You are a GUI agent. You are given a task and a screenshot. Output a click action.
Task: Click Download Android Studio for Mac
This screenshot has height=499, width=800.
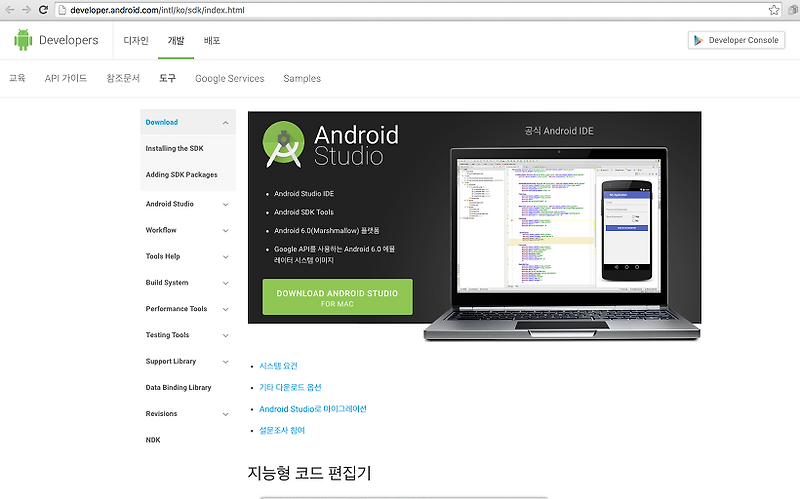[x=337, y=297]
